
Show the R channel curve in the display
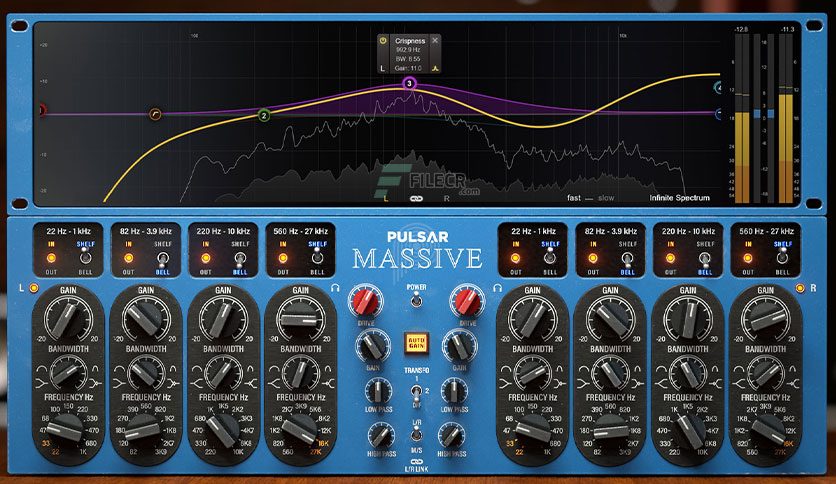446,198
